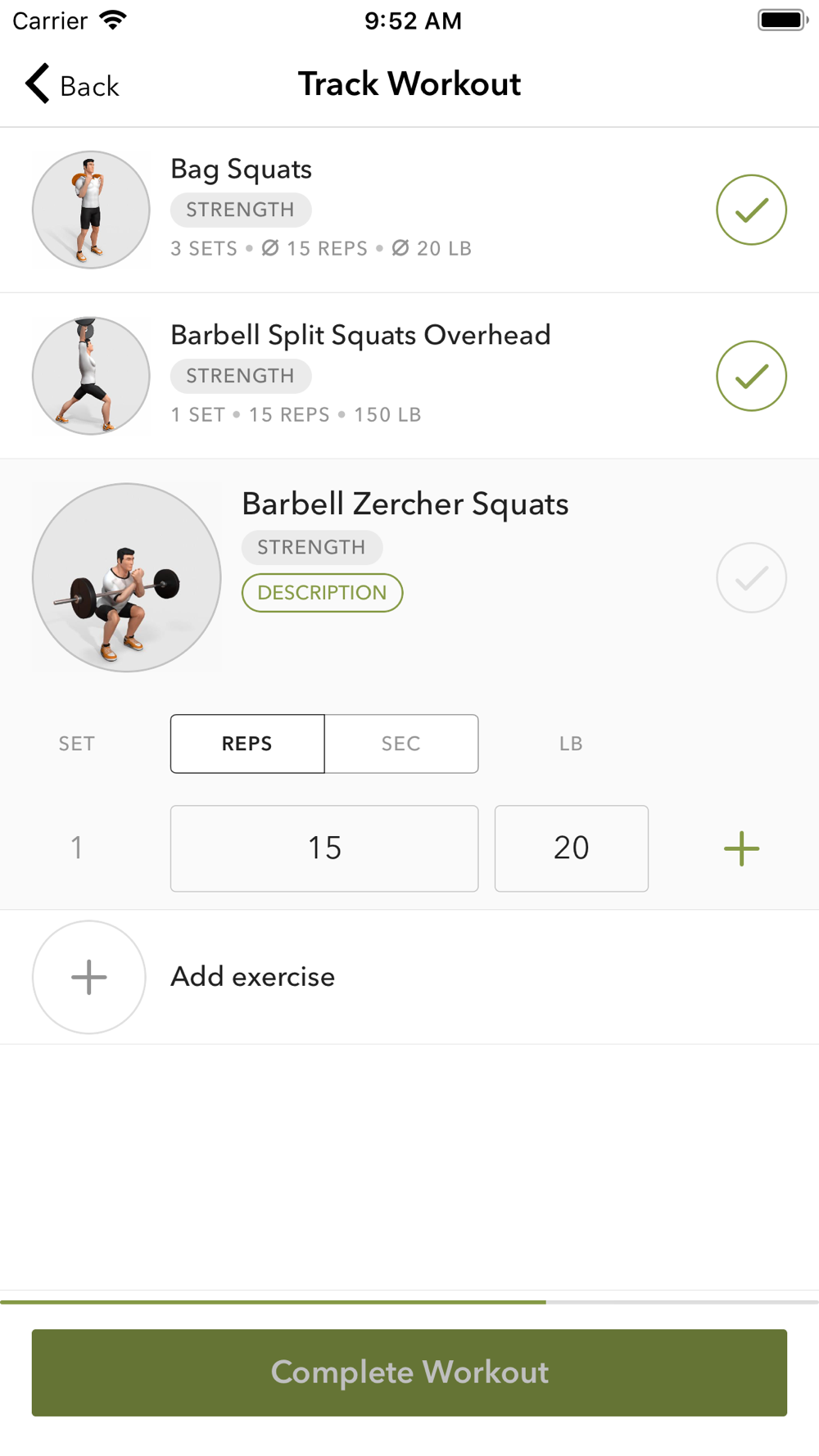This screenshot has height=1456, width=819.
Task: Open Barbell Split Squats Overhead illustration
Action: (x=91, y=376)
